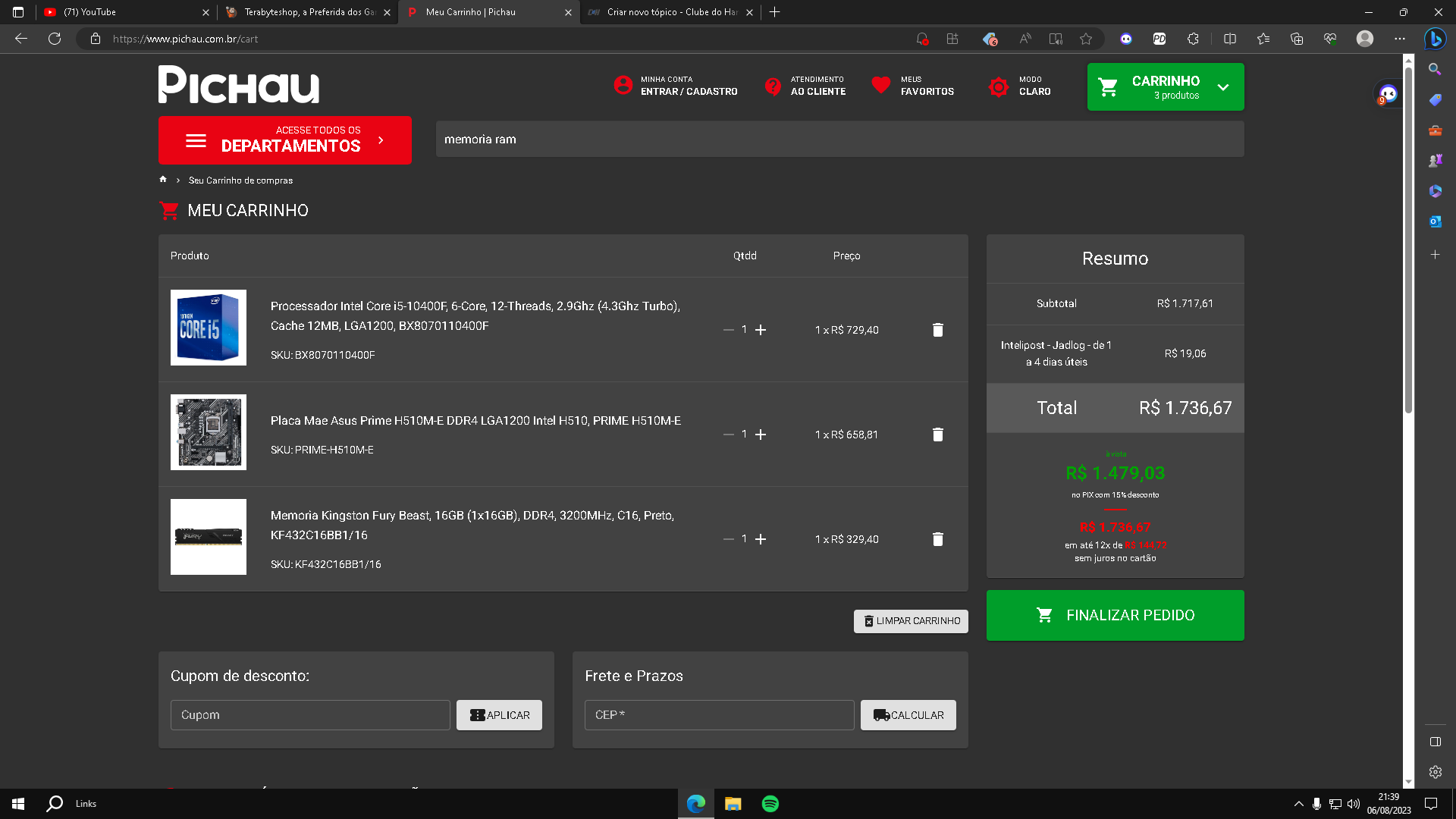Open Edge settings and more menu

(1400, 39)
